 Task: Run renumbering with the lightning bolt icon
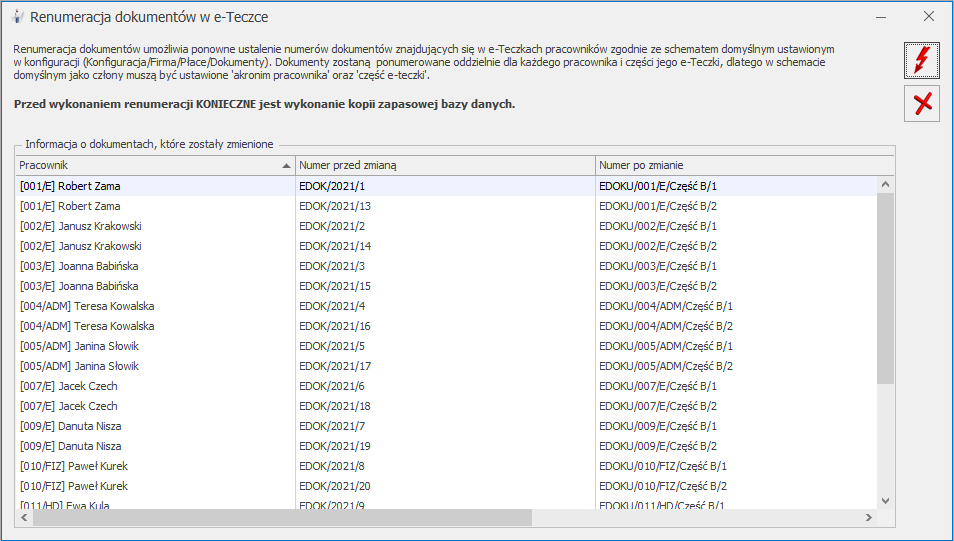tap(921, 60)
